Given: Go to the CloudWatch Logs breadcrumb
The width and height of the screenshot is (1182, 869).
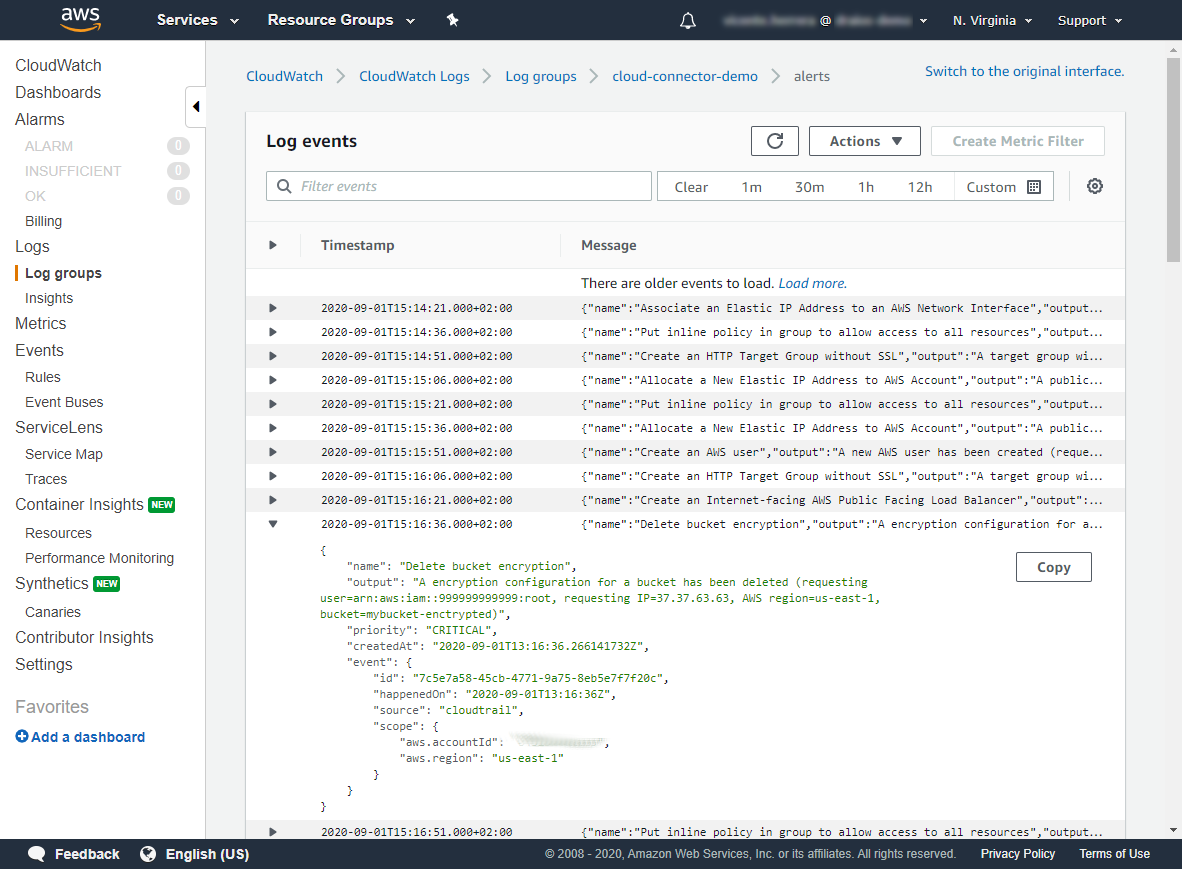Looking at the screenshot, I should tap(414, 76).
